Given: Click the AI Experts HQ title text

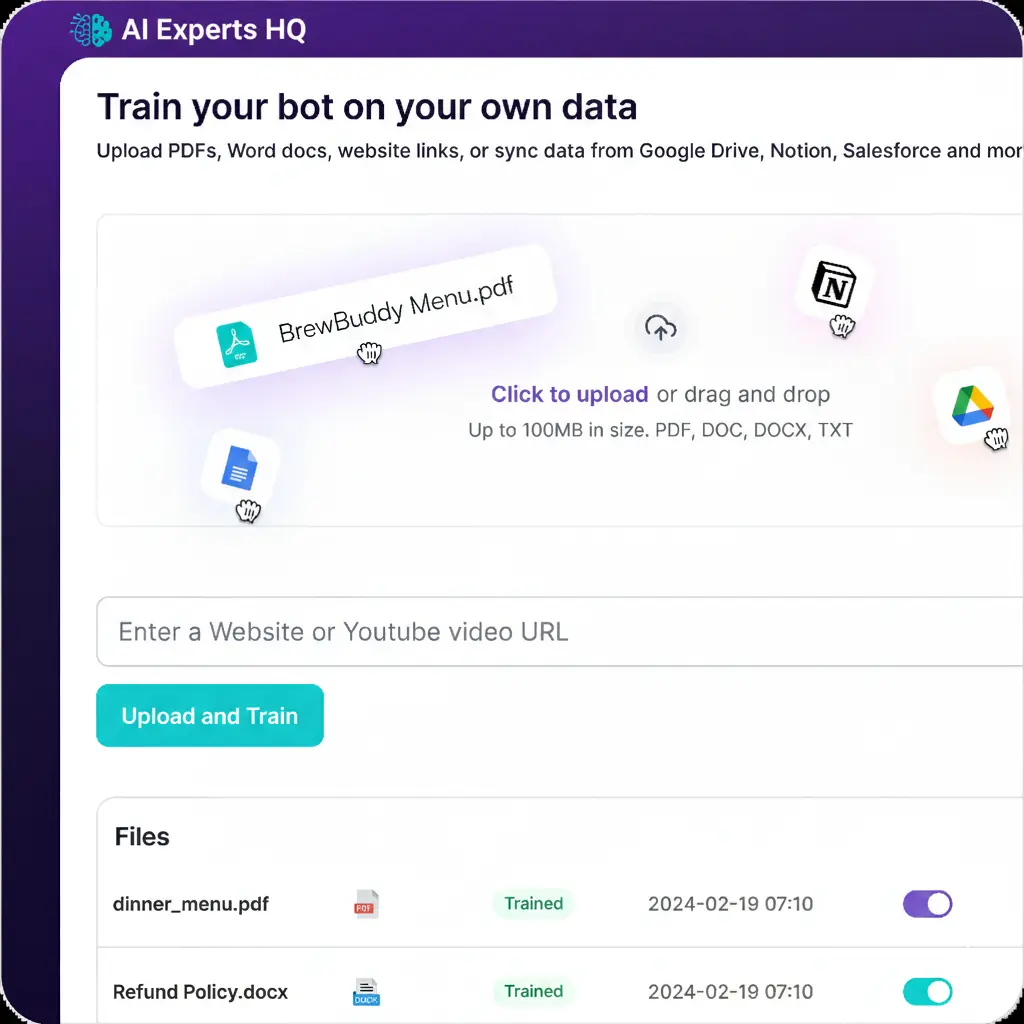Looking at the screenshot, I should (214, 30).
